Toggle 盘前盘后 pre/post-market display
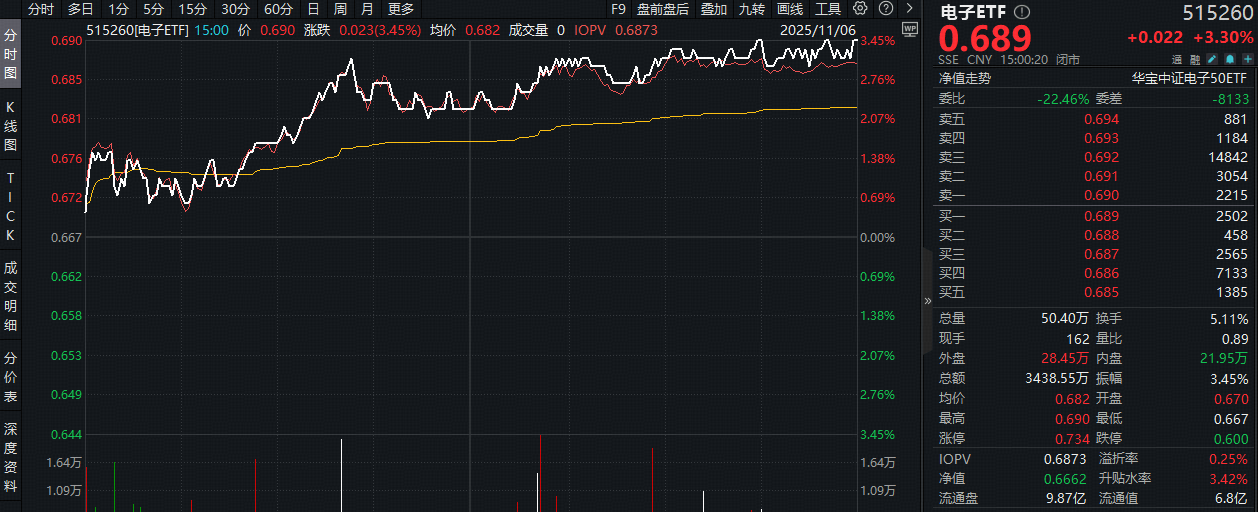Screen dimensions: 1258x512 (x=663, y=9)
